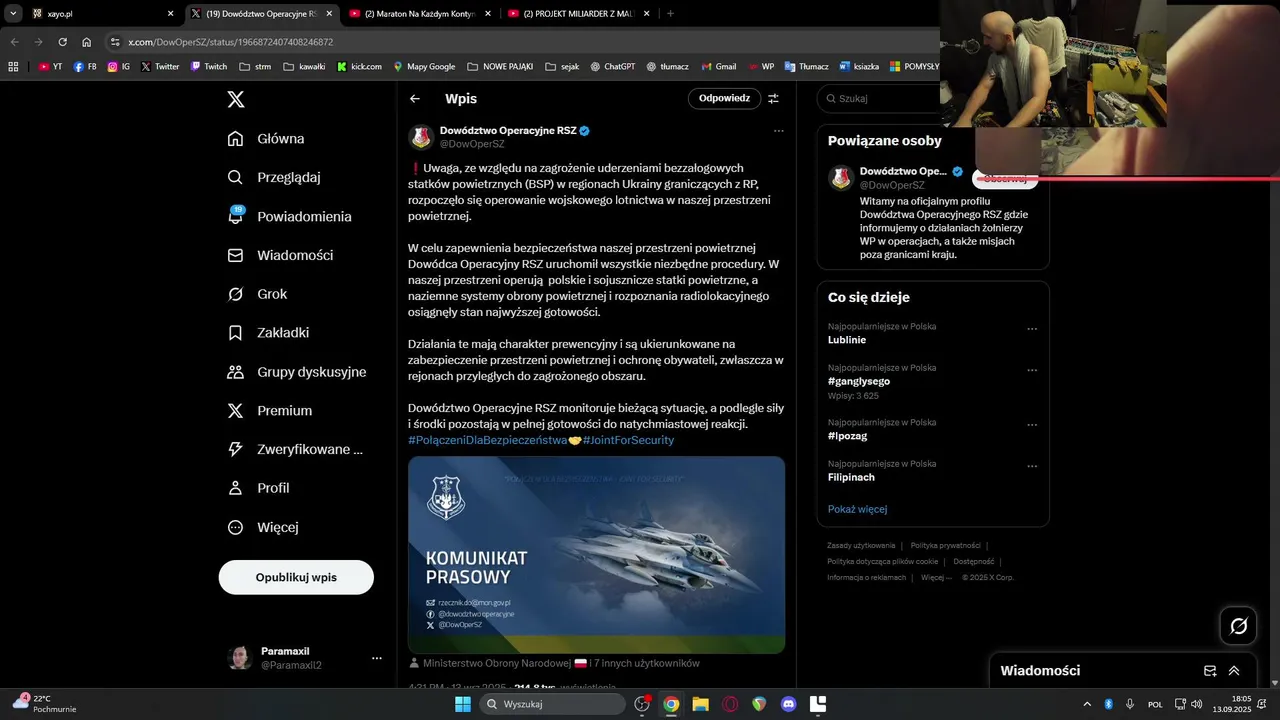Open a new browser tab
Screen dimensions: 1280x720
(x=670, y=14)
